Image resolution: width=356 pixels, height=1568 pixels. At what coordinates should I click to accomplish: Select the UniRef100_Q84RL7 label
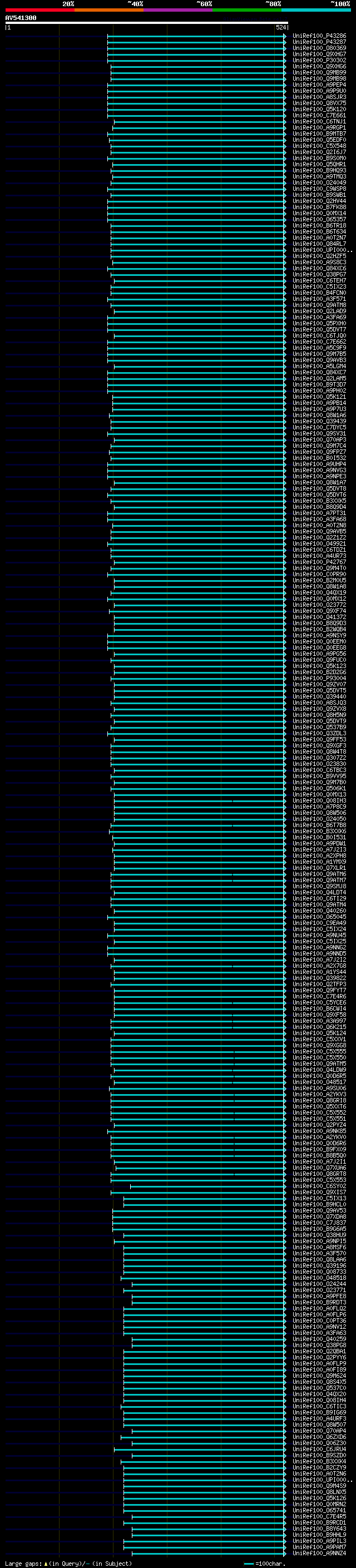pos(319,244)
